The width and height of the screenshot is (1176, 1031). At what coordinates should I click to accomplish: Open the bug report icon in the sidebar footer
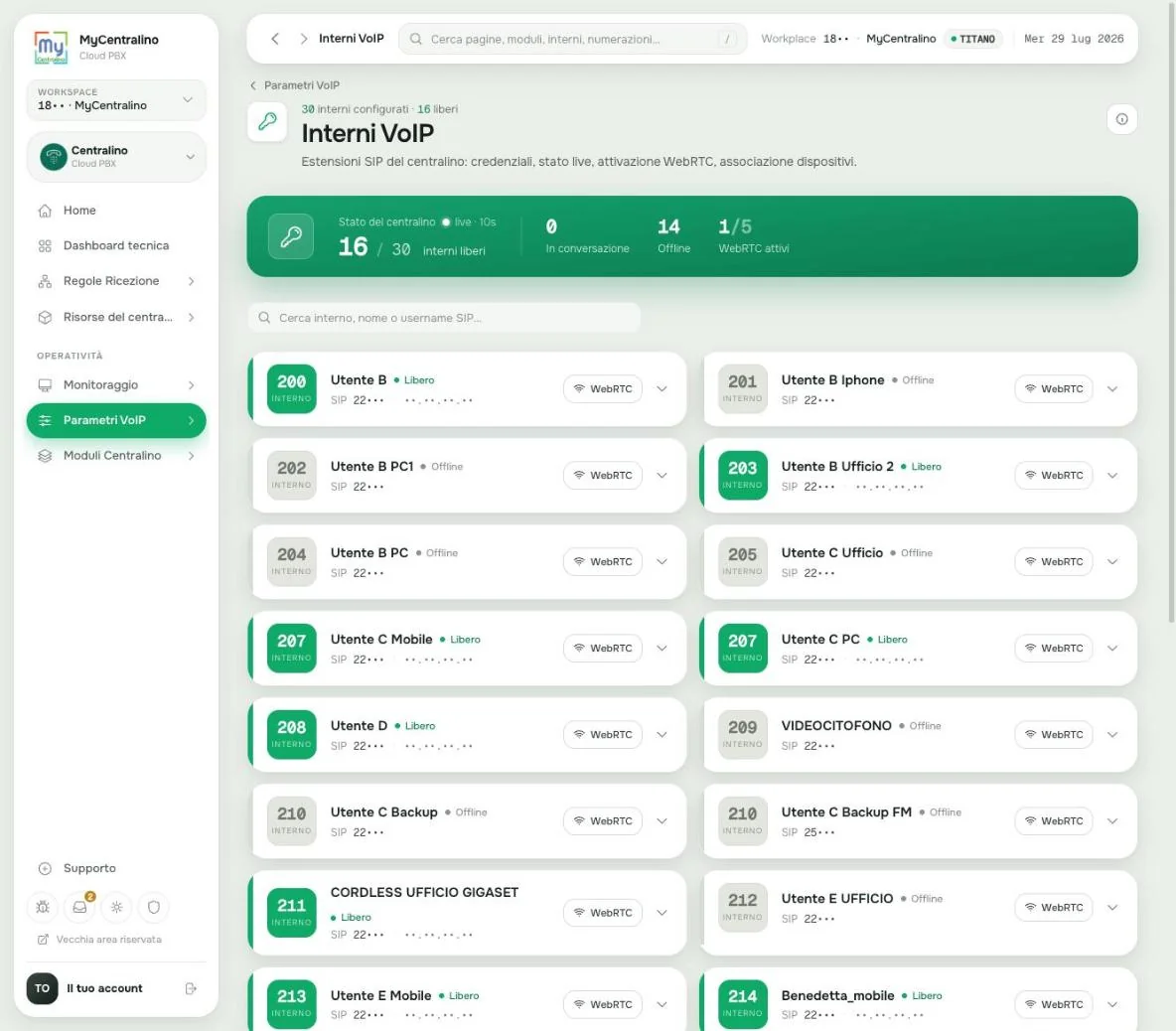(x=43, y=907)
